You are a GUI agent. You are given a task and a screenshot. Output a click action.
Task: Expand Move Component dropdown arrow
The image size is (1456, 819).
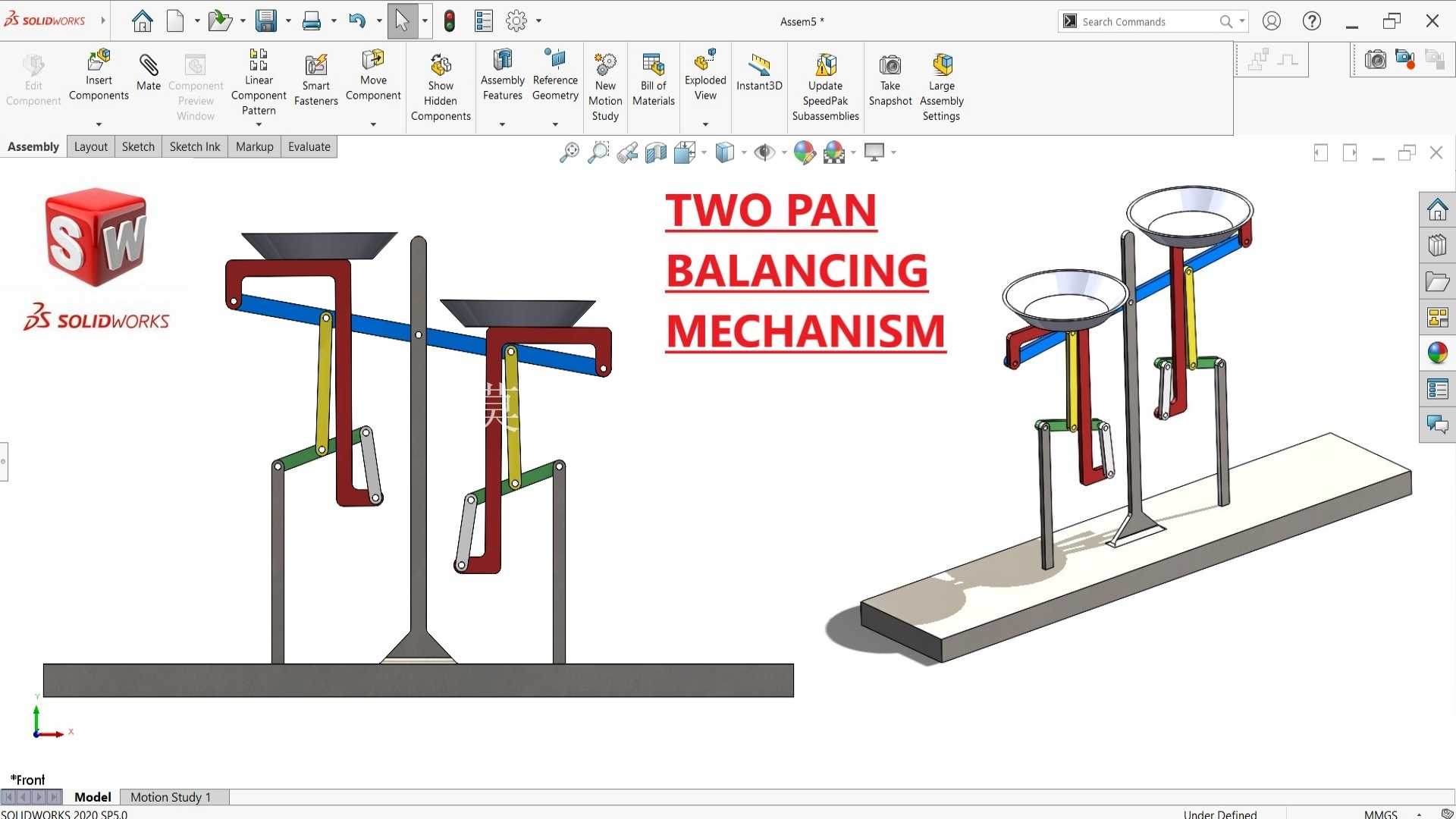[373, 124]
